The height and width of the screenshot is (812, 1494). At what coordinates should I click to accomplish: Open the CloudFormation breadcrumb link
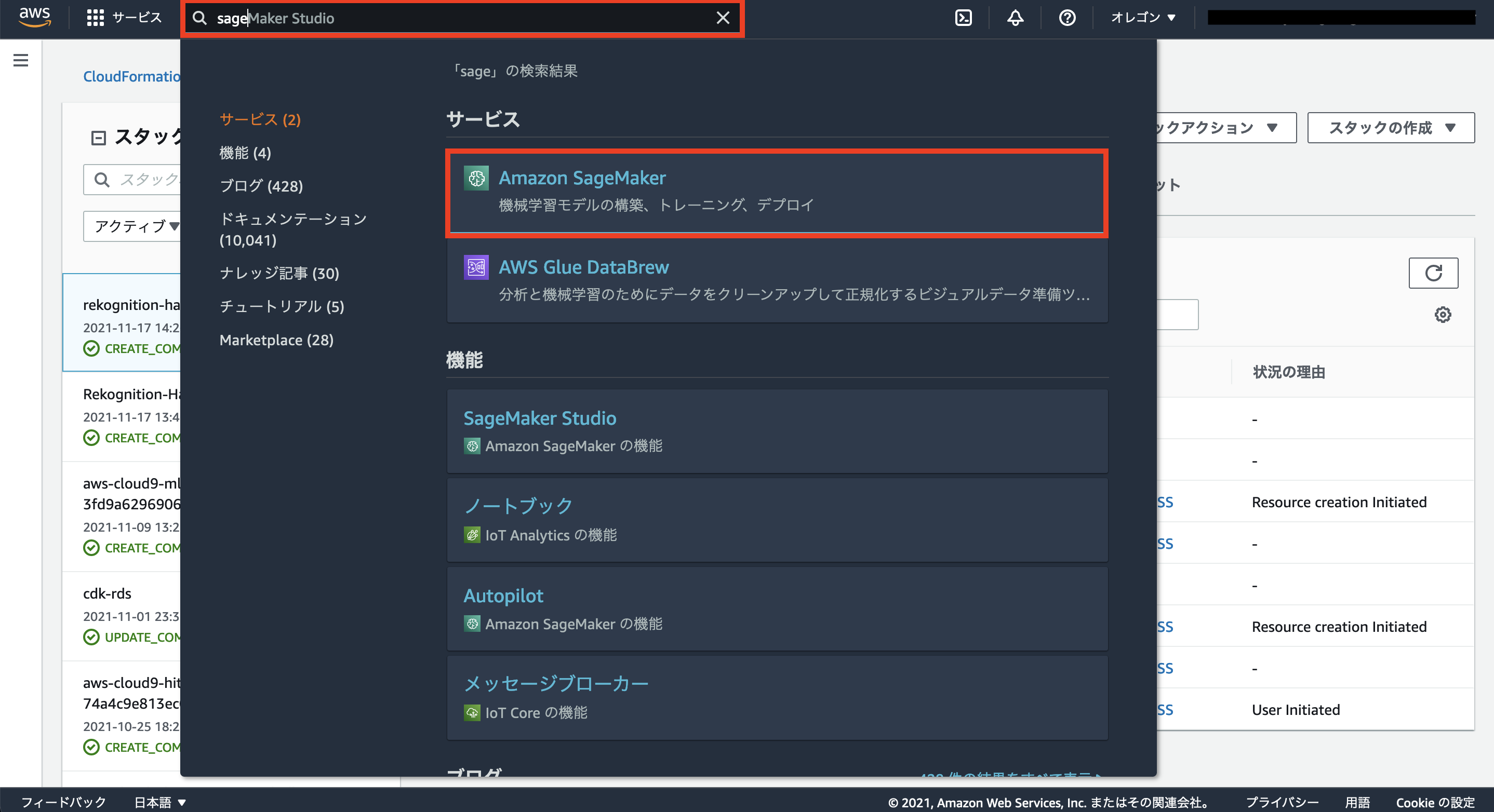(131, 76)
